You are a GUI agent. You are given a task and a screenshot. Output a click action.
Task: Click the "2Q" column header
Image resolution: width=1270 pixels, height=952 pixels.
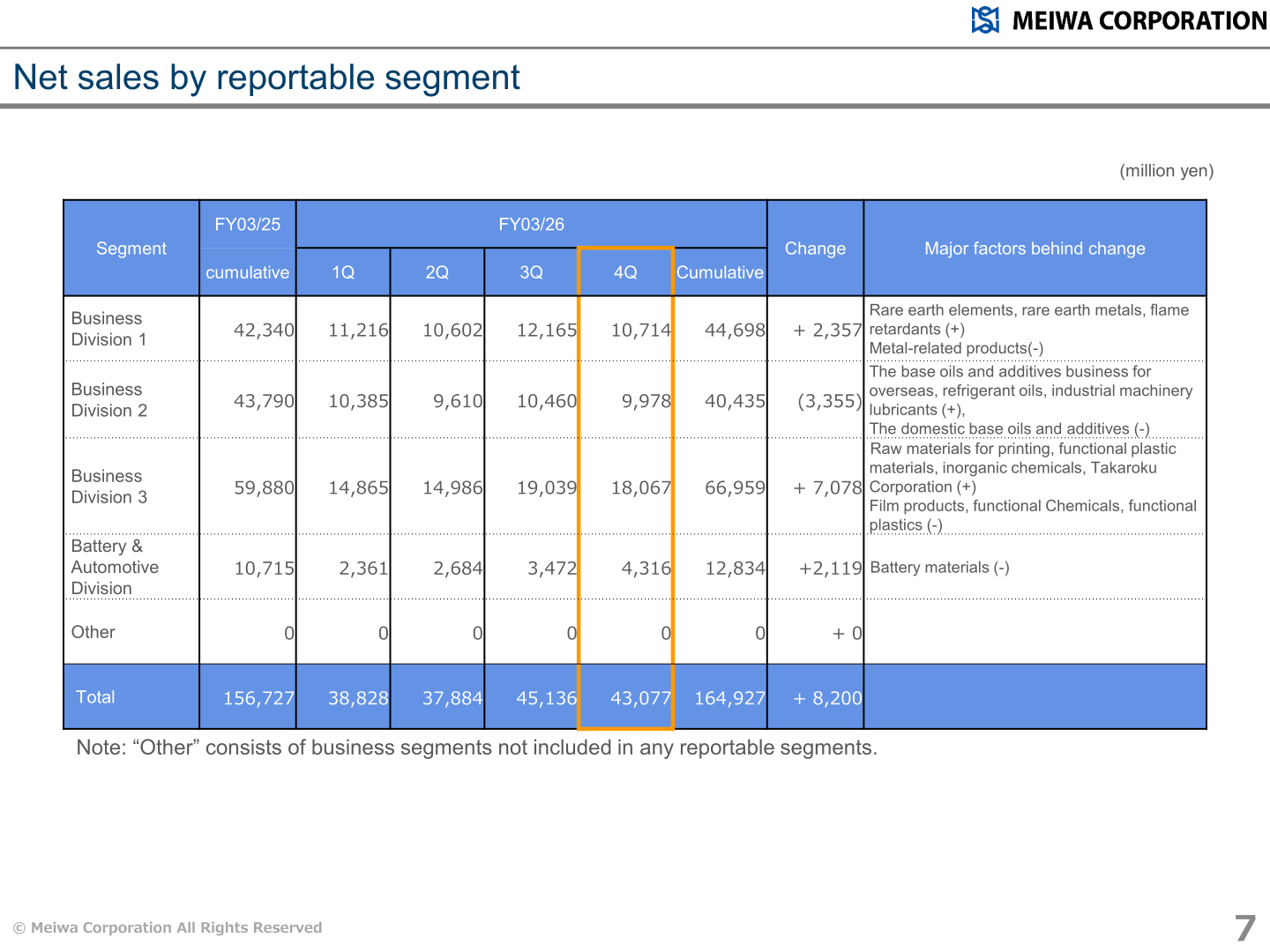click(437, 272)
